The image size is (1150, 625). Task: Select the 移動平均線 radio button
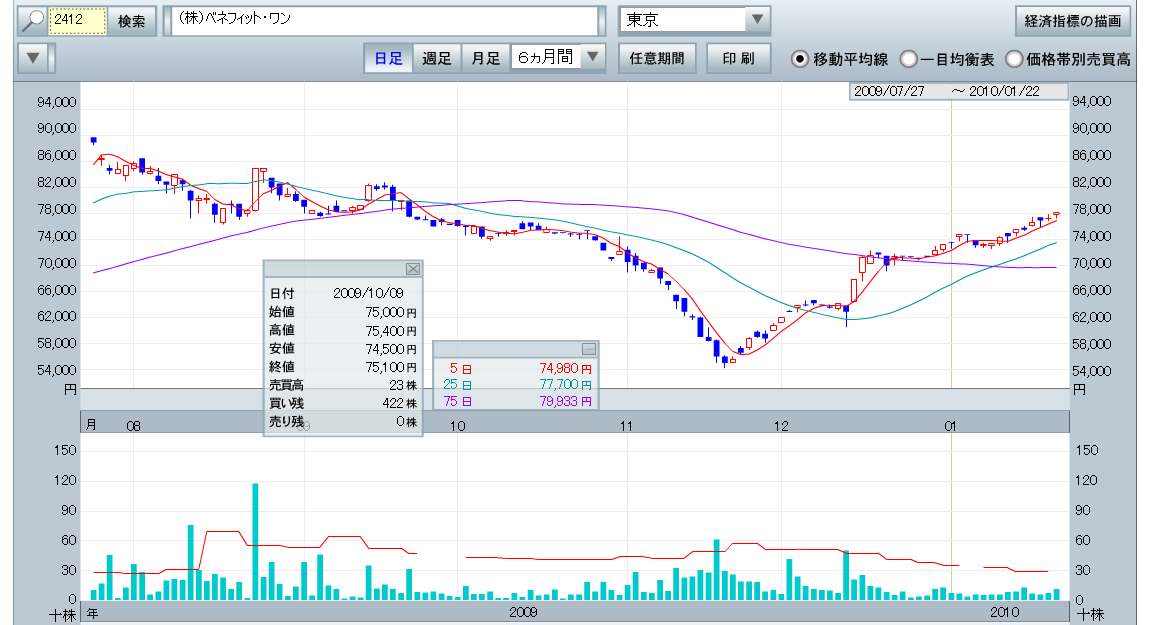800,59
